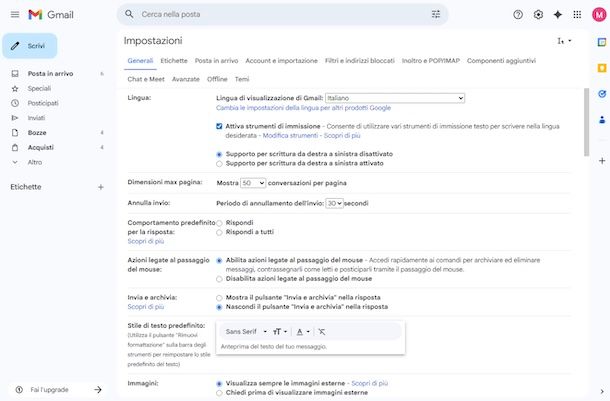Open the Settings gear icon
The width and height of the screenshot is (610, 401).
pyautogui.click(x=539, y=15)
